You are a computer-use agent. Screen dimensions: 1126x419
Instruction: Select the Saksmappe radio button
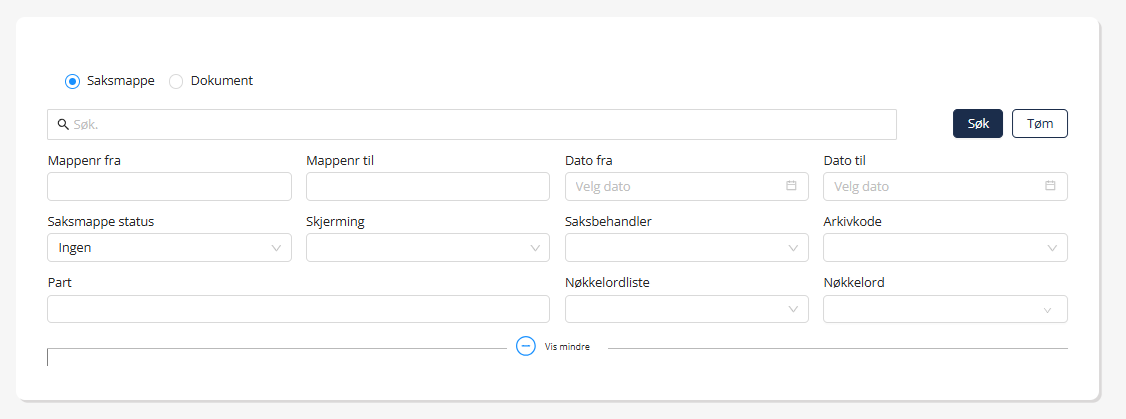(72, 81)
